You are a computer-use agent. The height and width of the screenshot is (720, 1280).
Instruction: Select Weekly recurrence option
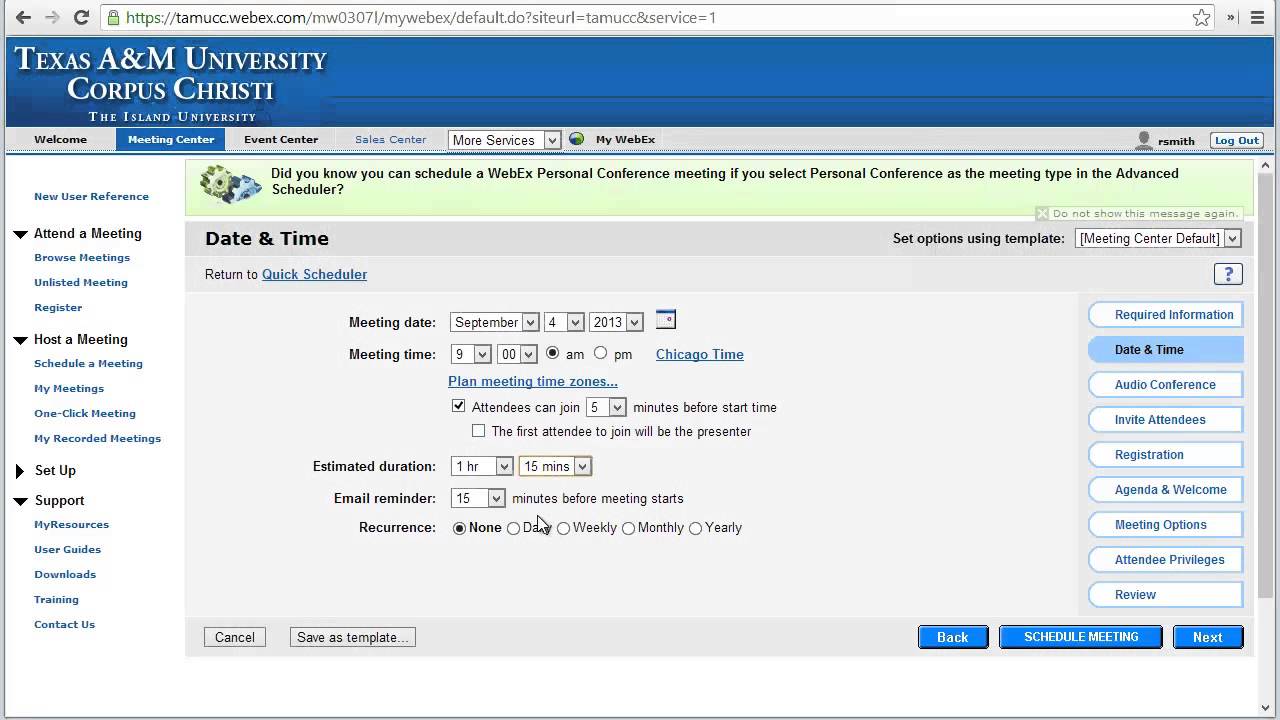tap(563, 528)
